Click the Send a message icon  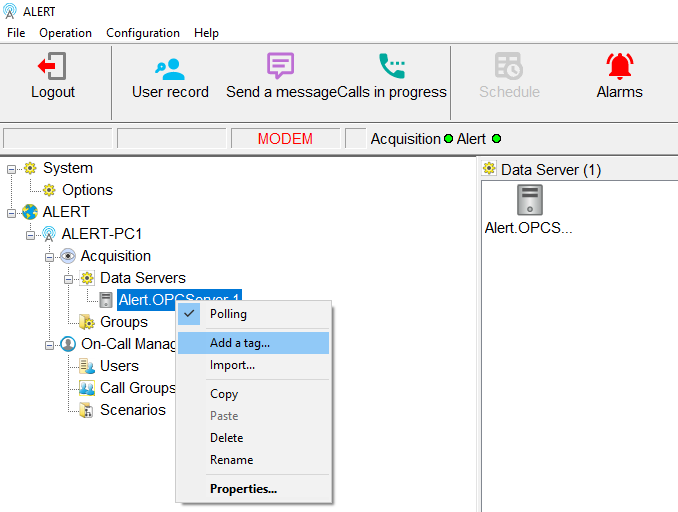coord(281,67)
